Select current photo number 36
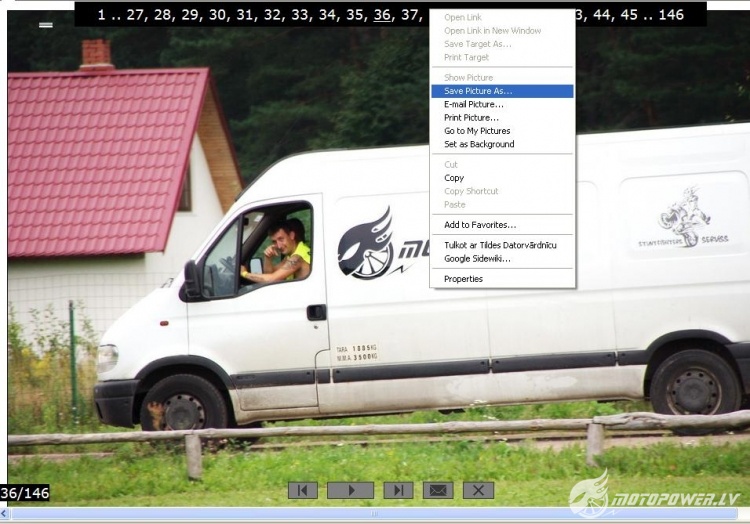Viewport: 750px width, 524px height. (x=382, y=15)
